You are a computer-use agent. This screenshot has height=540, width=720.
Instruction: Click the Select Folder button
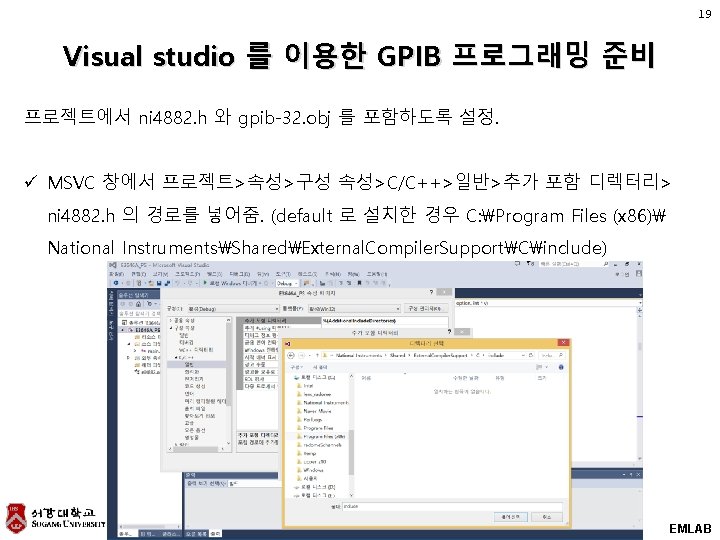(x=510, y=517)
